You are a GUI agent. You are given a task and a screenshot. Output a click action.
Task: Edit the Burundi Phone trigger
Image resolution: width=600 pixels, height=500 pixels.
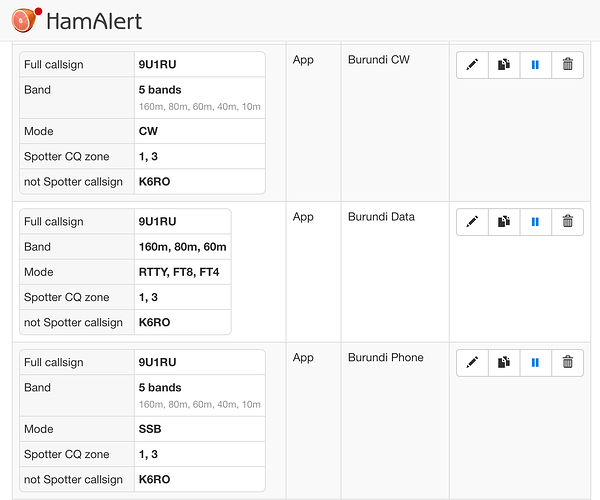click(472, 363)
